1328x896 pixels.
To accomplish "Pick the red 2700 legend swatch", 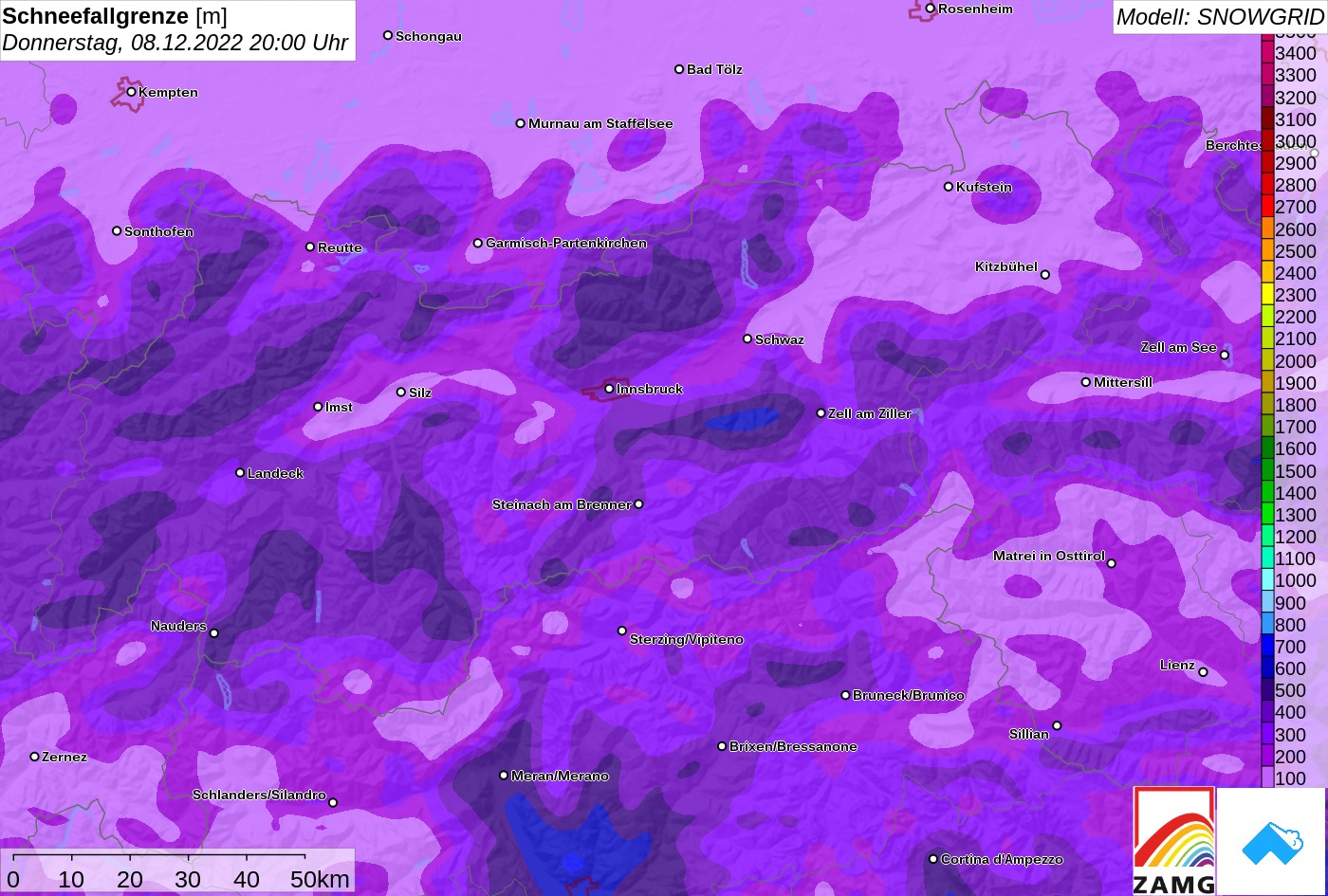I will click(1267, 208).
